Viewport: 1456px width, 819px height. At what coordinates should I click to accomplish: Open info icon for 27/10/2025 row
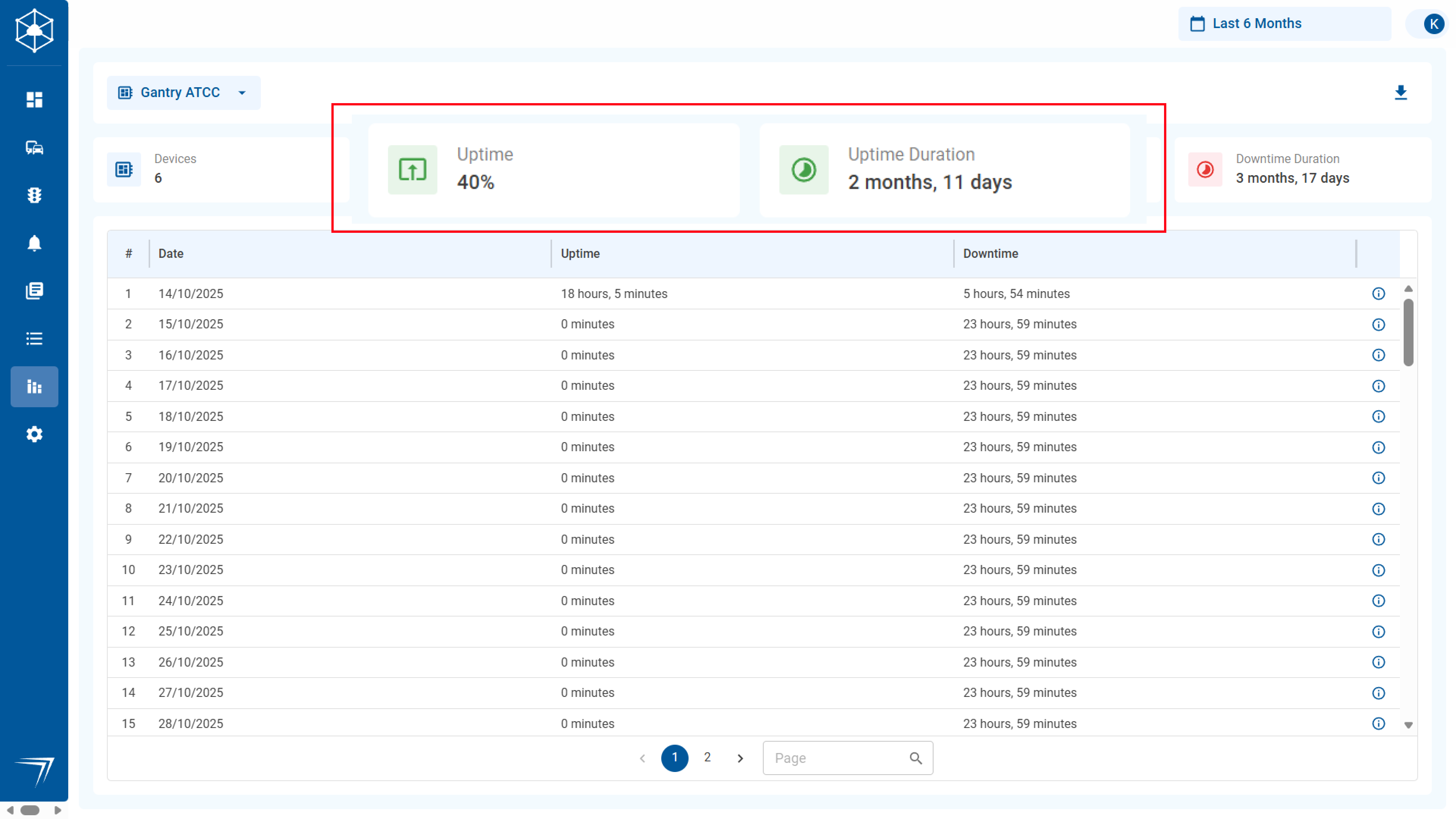coord(1379,693)
